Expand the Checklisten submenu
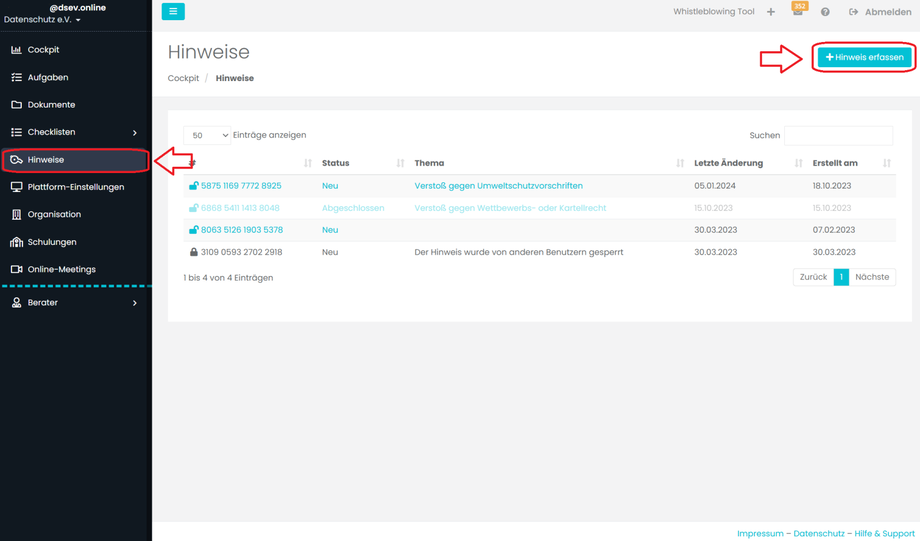 tap(135, 132)
